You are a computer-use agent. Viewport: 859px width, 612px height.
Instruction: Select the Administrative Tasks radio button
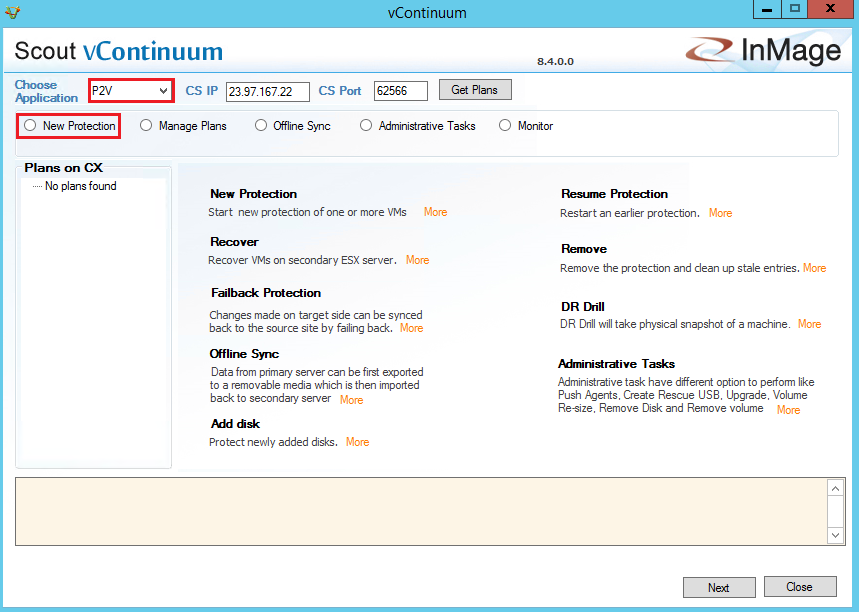(366, 126)
